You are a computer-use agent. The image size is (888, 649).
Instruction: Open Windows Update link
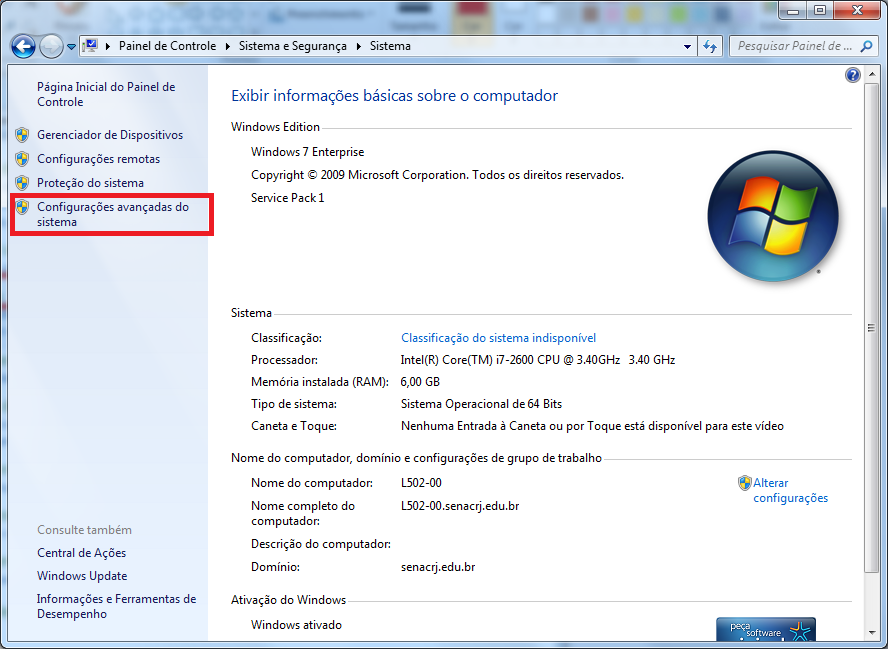tap(82, 576)
